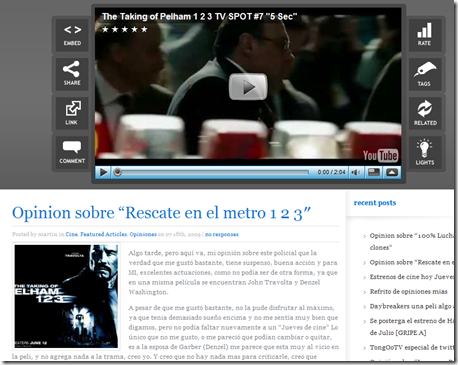This screenshot has height=365, width=458.
Task: Open the YouTube logo on video
Action: (x=380, y=155)
